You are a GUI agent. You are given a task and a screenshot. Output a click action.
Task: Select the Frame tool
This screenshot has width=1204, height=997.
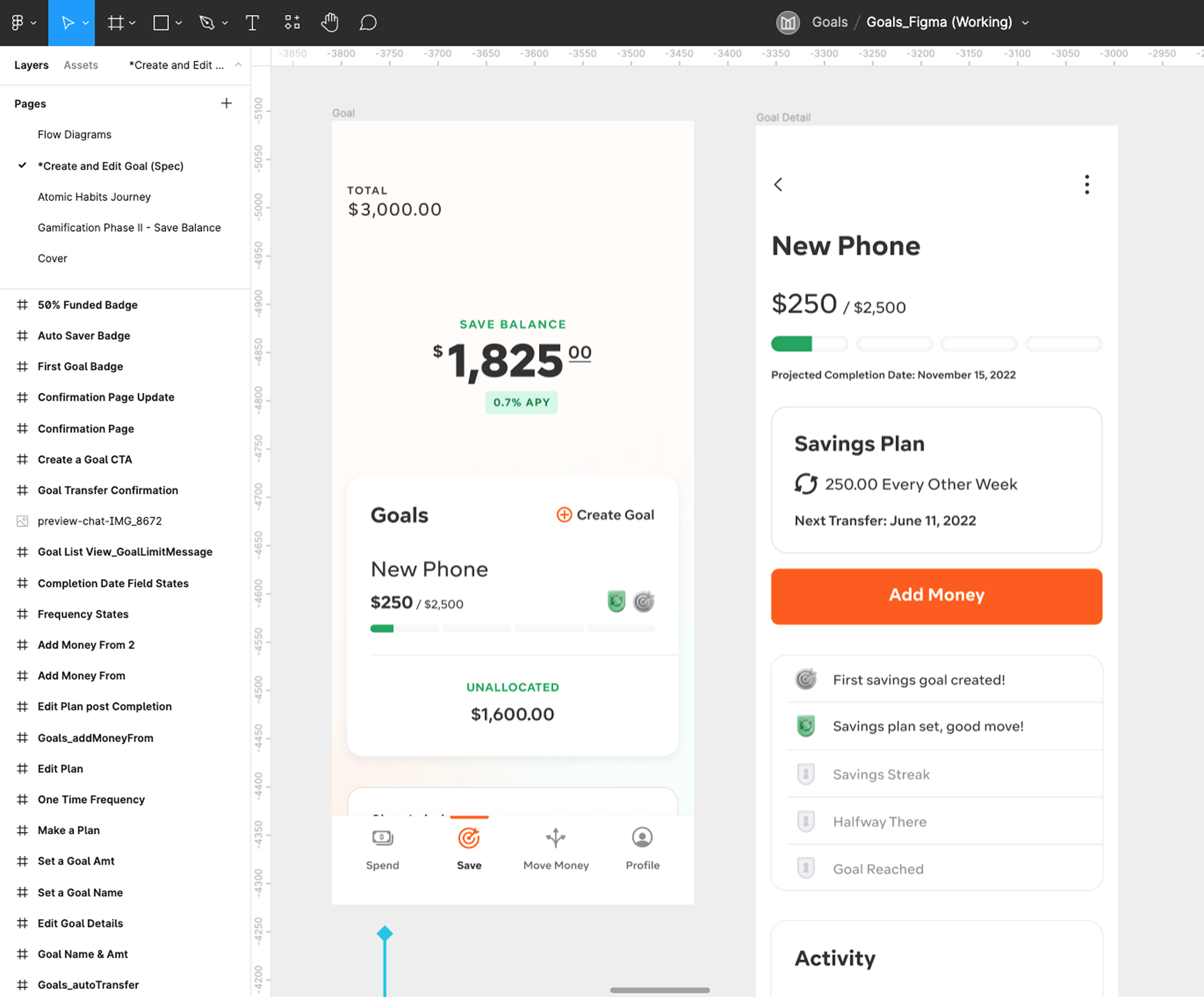[116, 23]
